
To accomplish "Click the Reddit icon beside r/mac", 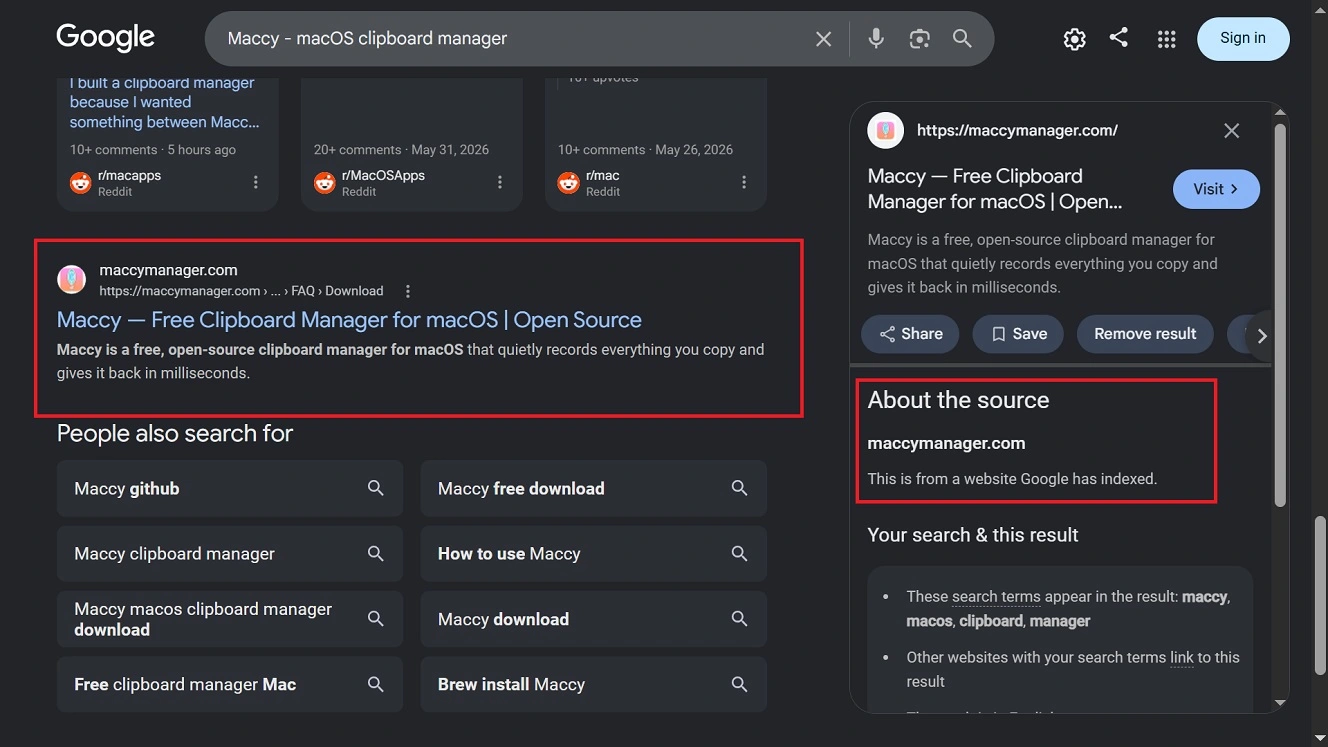I will coord(568,183).
